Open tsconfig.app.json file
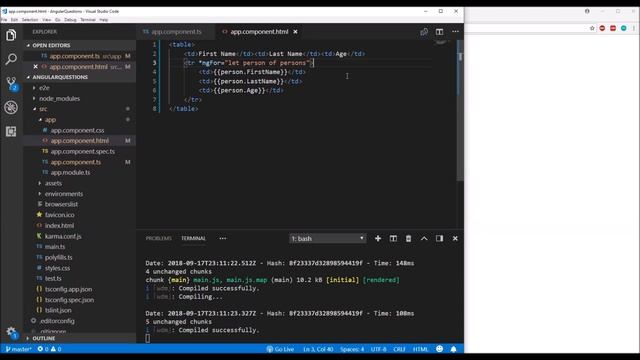 point(68,289)
